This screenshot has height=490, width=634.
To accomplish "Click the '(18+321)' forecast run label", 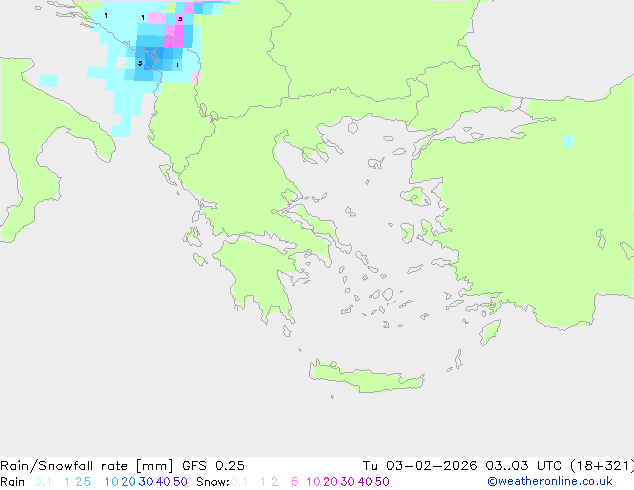I will click(602, 466).
